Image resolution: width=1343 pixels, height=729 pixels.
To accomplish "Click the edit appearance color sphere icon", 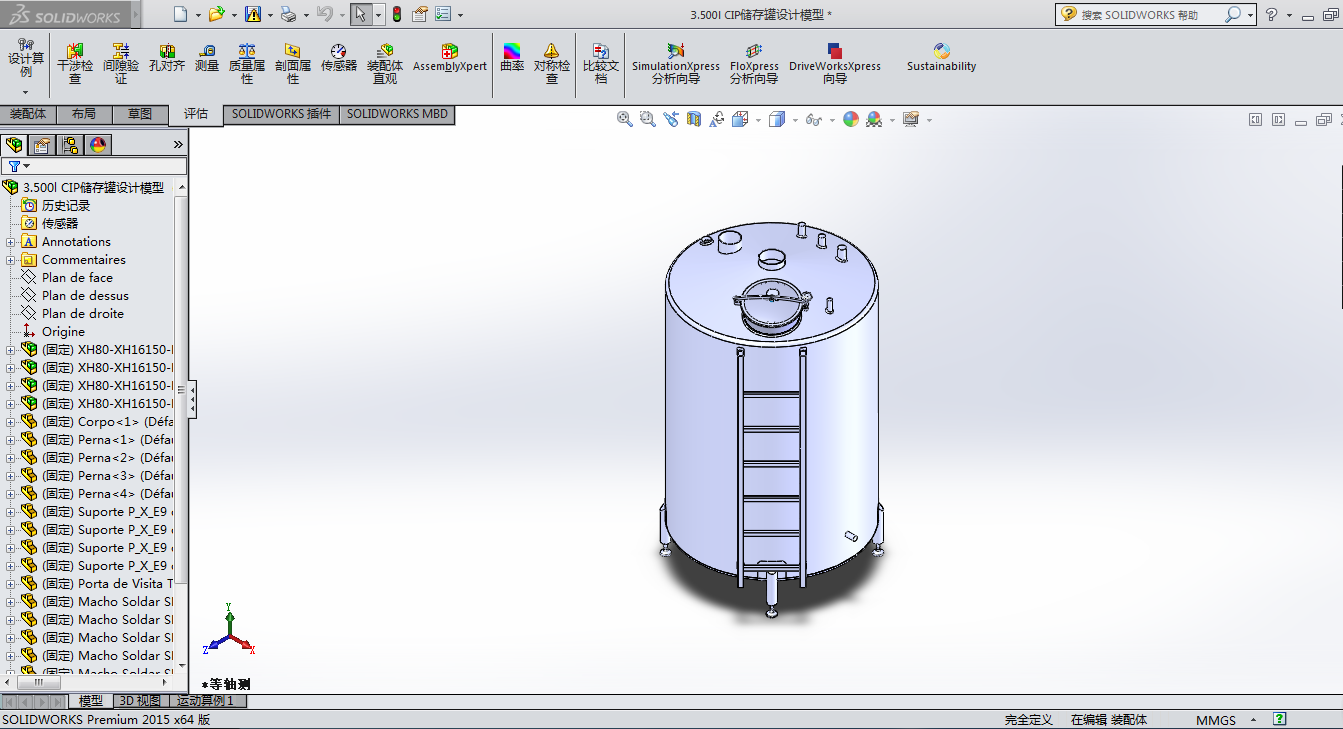I will tap(851, 120).
